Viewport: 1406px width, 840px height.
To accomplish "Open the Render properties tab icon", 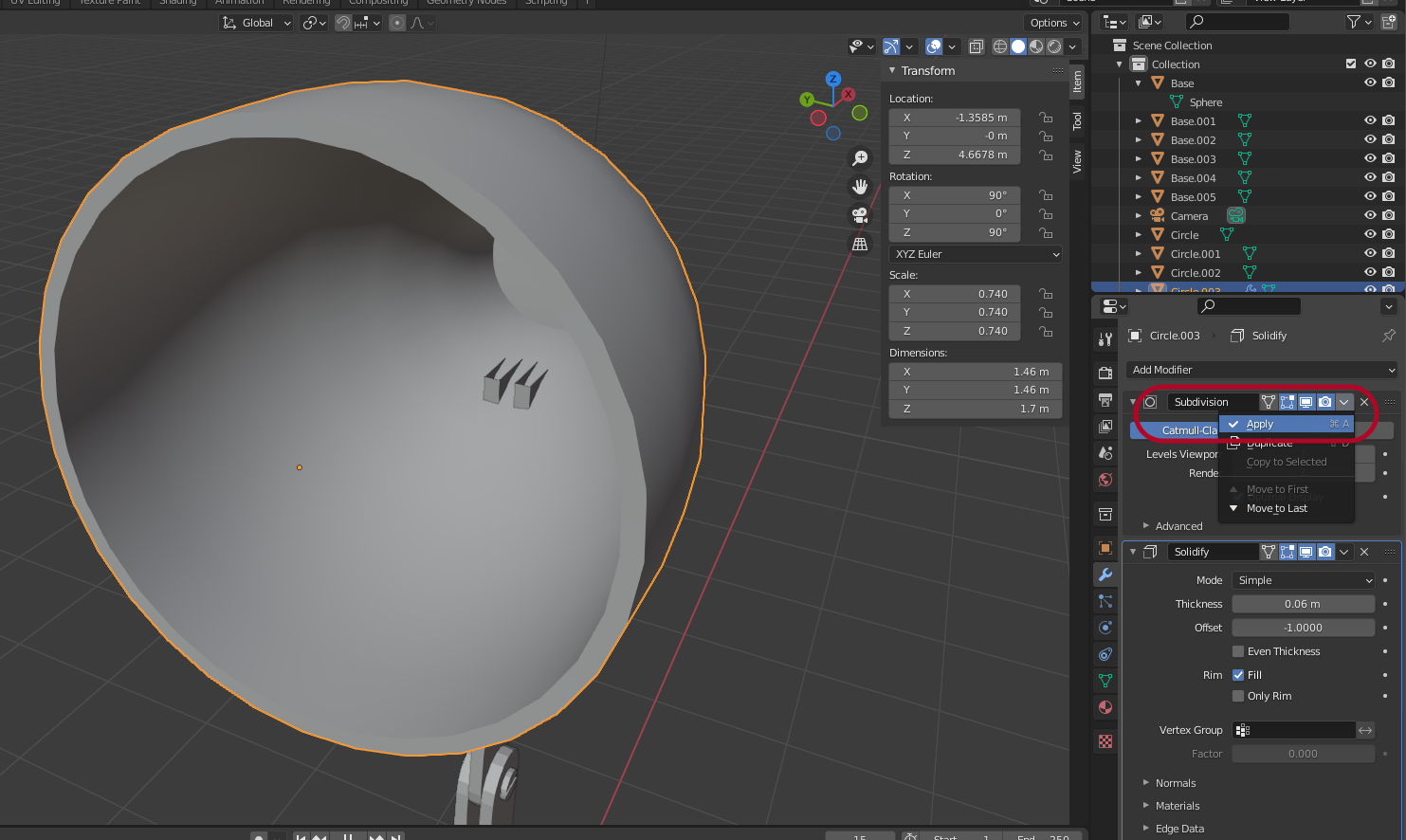I will [1105, 374].
